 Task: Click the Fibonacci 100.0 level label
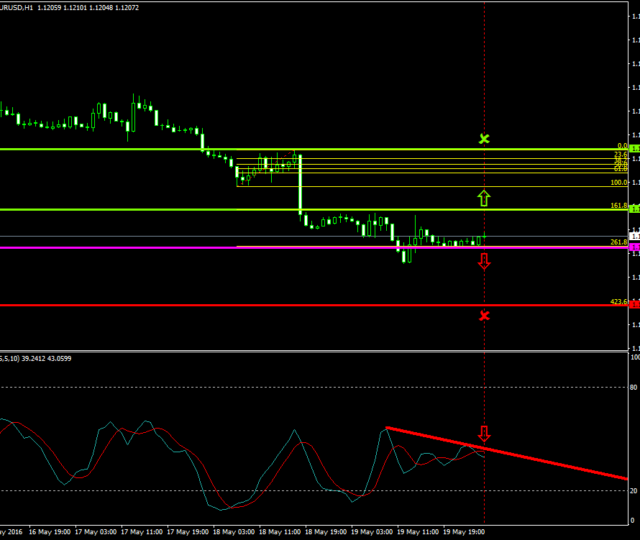(617, 183)
